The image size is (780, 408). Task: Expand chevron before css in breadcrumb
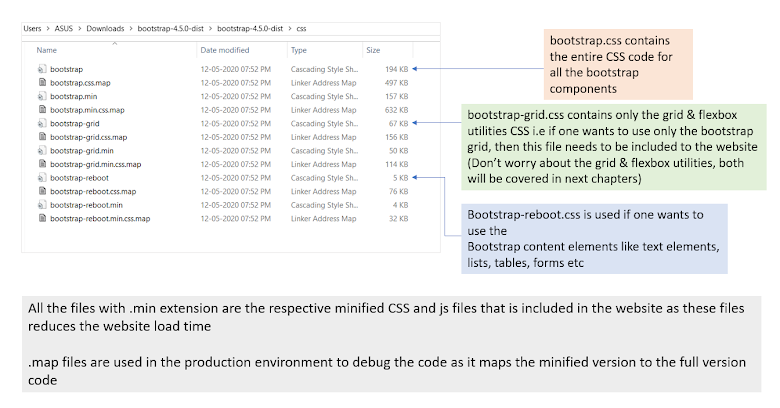coord(290,28)
